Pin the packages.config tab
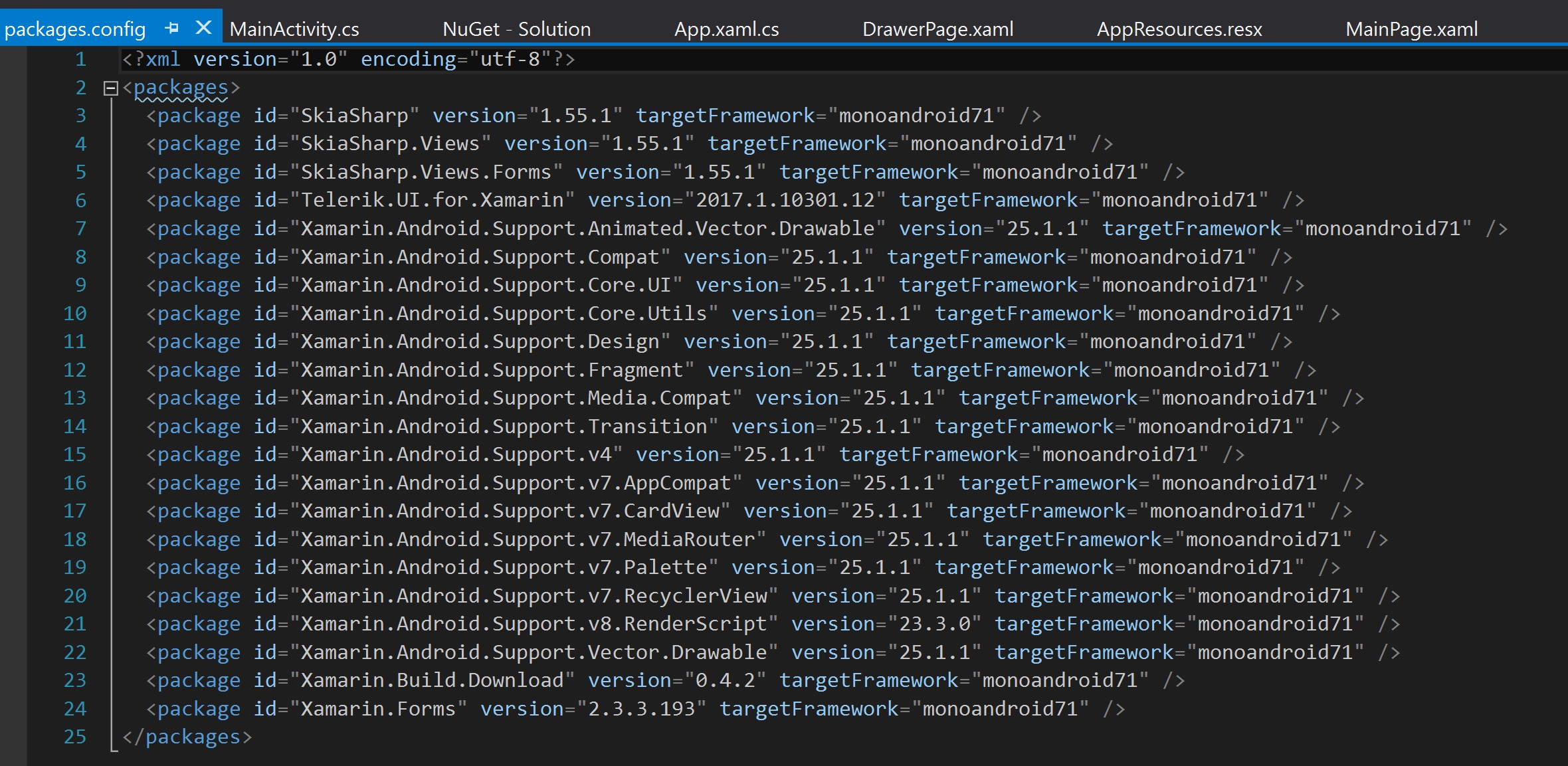The width and height of the screenshot is (1568, 766). (172, 28)
